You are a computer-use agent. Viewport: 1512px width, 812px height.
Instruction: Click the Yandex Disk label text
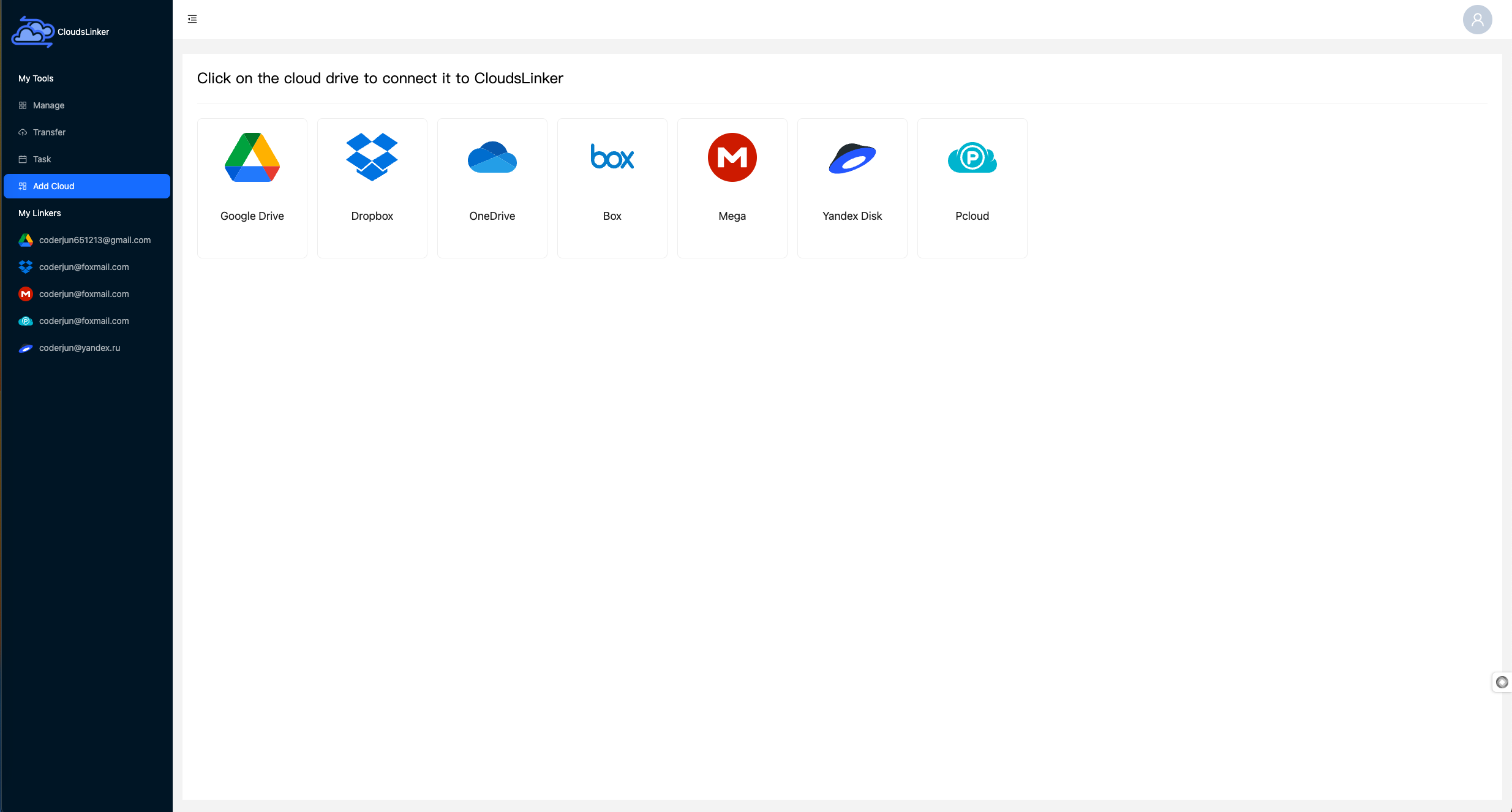pyautogui.click(x=852, y=216)
